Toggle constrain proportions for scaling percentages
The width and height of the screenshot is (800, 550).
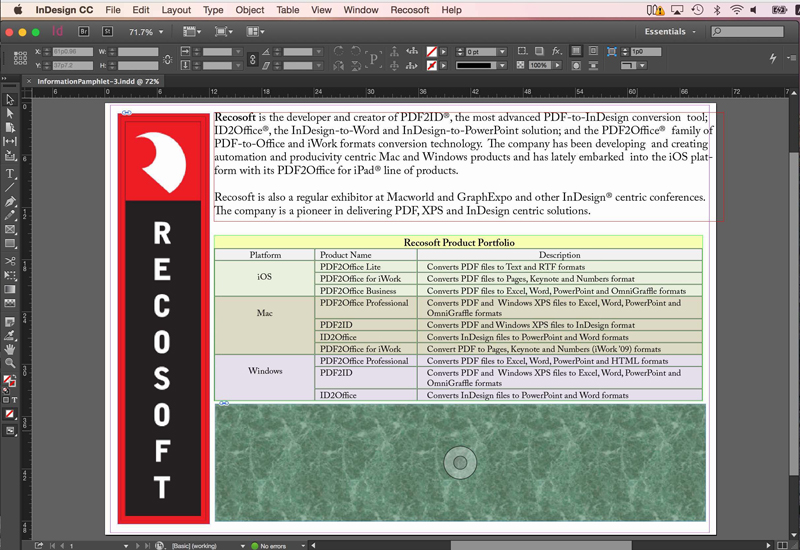click(x=250, y=58)
